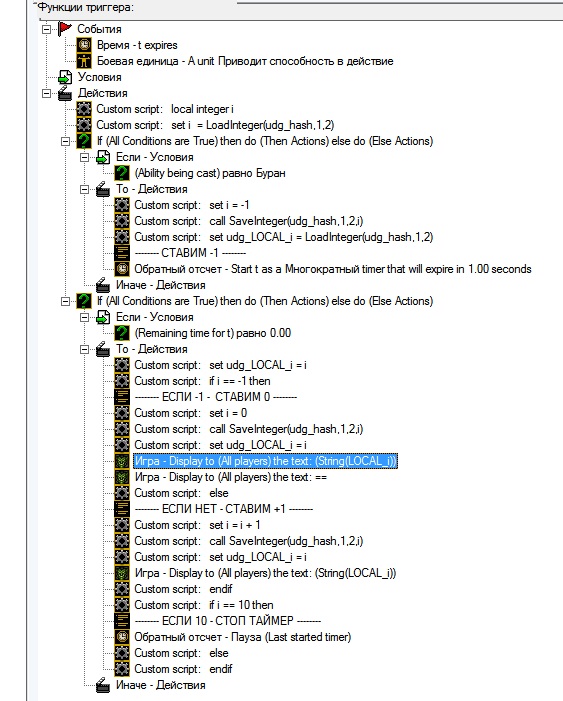The width and height of the screenshot is (563, 701).
Task: Select 'Custom script: set i = i + 1' row
Action: [197, 525]
